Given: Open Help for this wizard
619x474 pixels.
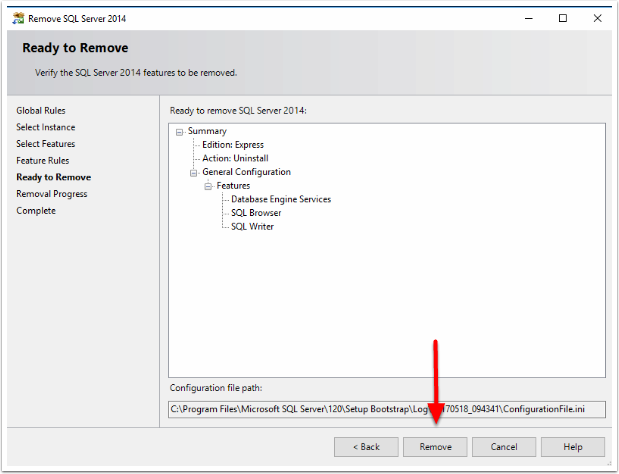Looking at the screenshot, I should tap(572, 447).
